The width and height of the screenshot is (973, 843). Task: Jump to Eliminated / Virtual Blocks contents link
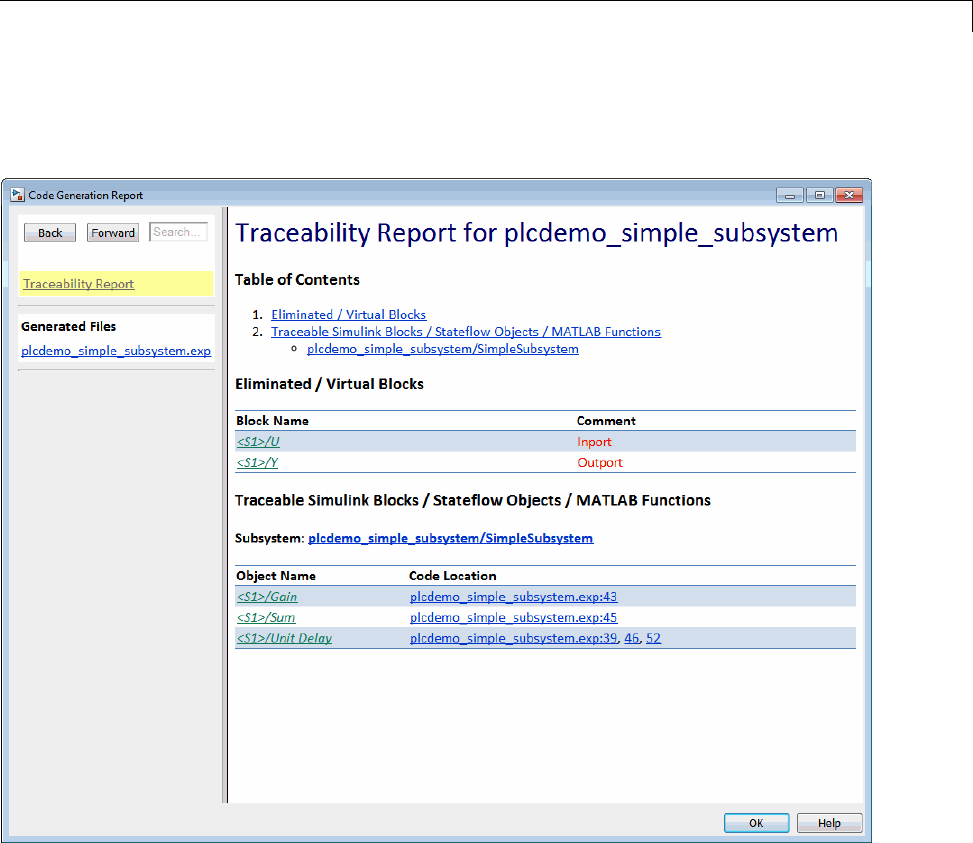tap(349, 314)
